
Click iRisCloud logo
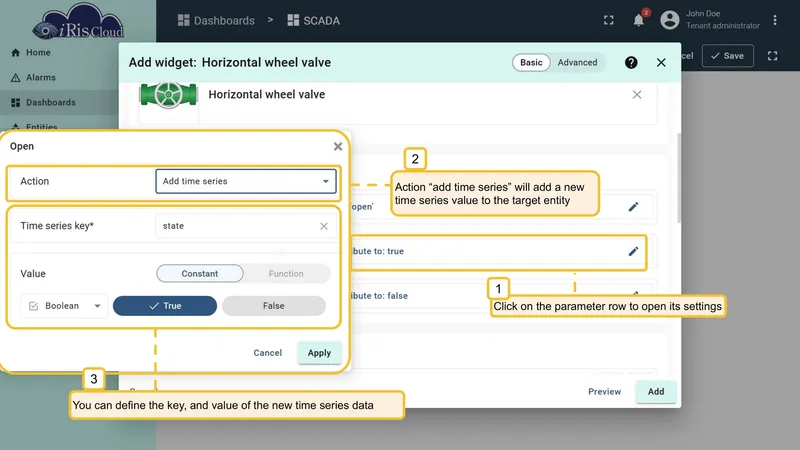[78, 23]
